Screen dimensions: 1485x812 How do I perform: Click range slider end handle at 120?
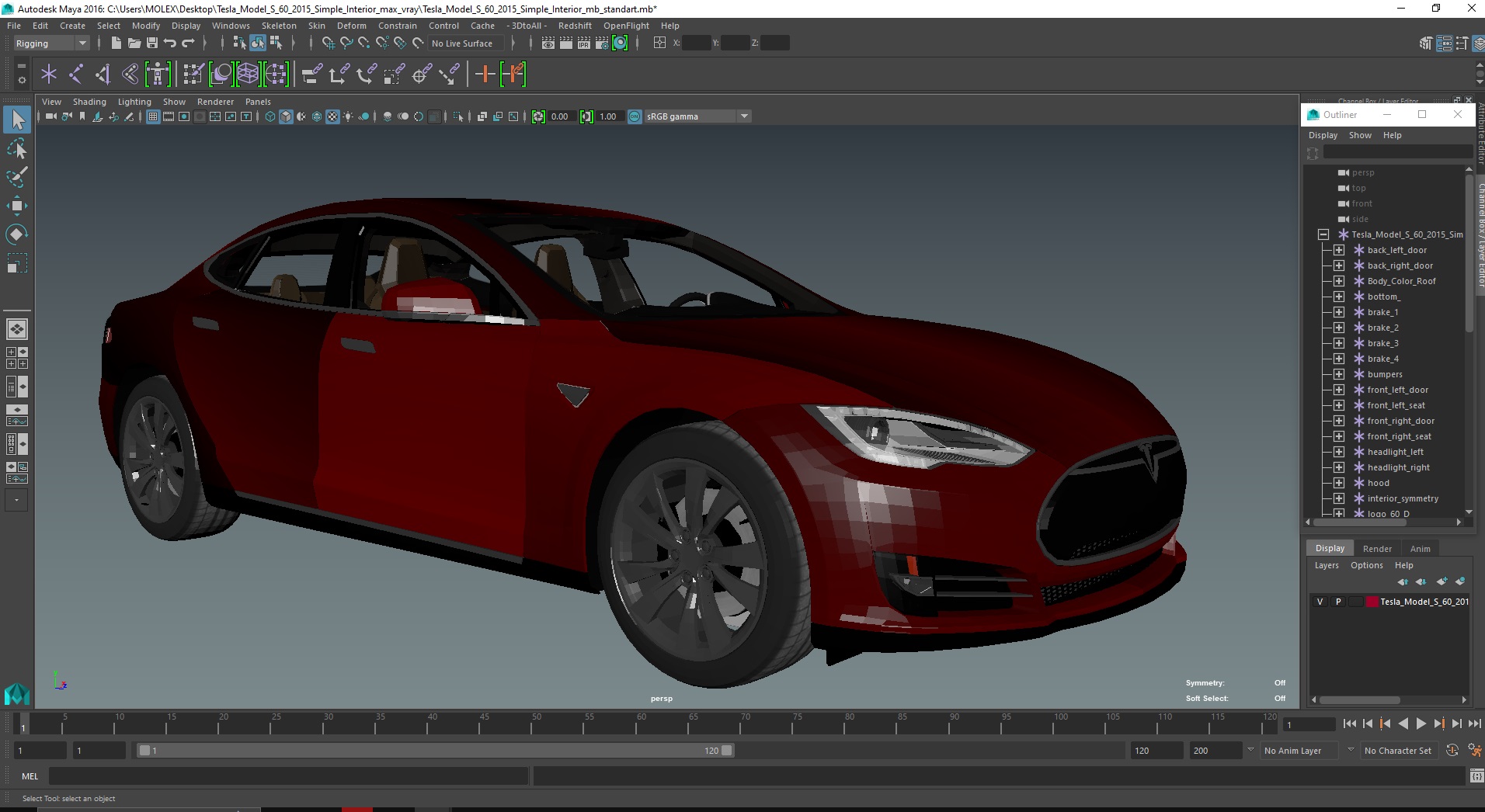tap(727, 751)
